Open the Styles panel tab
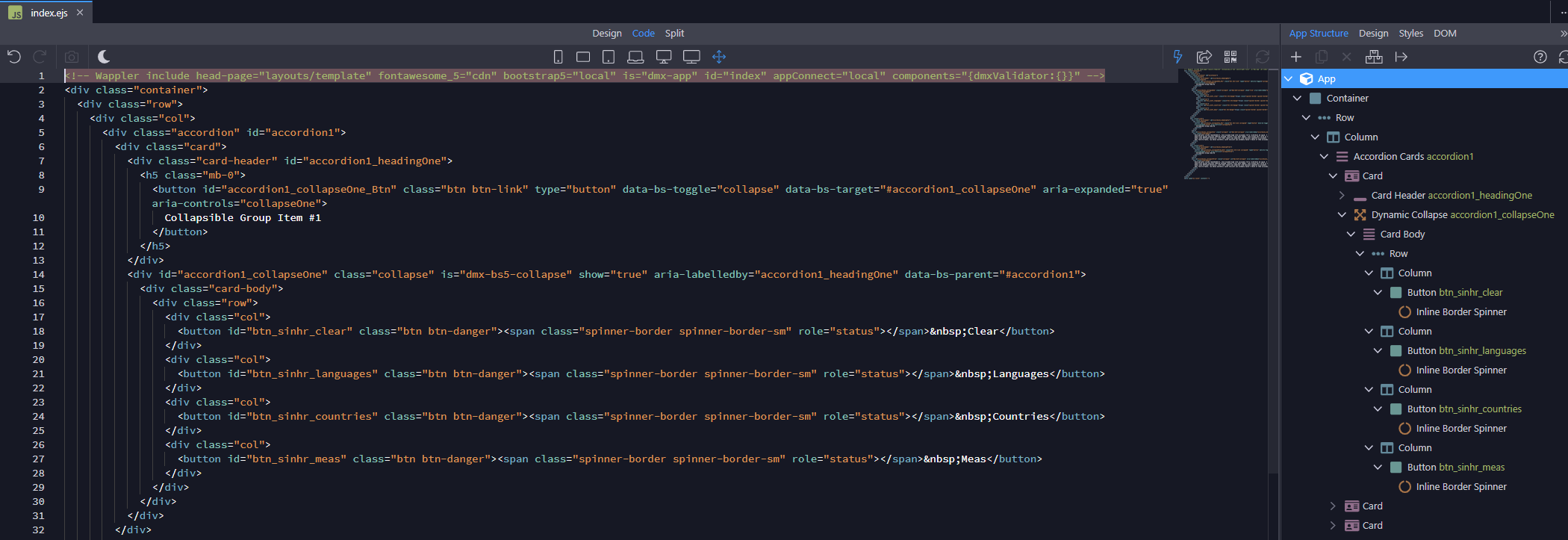The width and height of the screenshot is (1568, 540). [x=1411, y=34]
